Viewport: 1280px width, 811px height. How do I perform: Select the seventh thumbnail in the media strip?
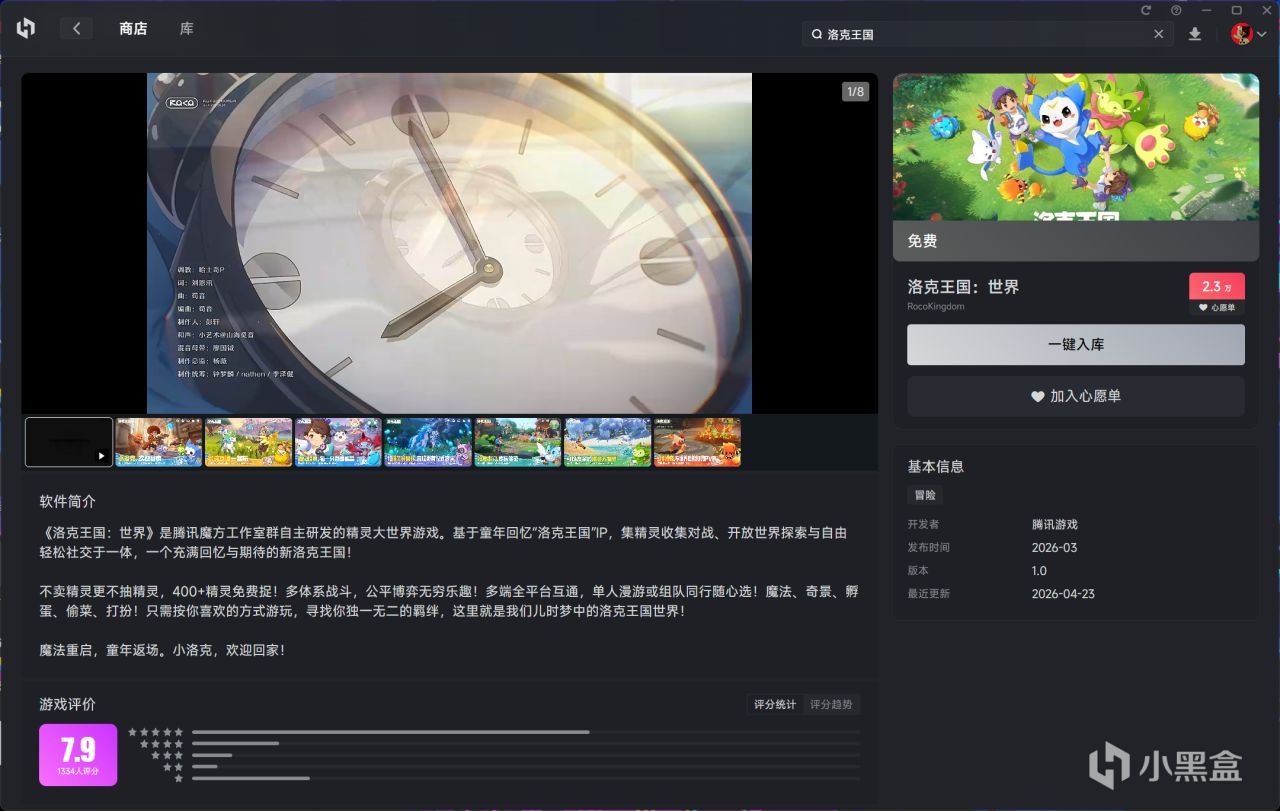(607, 442)
